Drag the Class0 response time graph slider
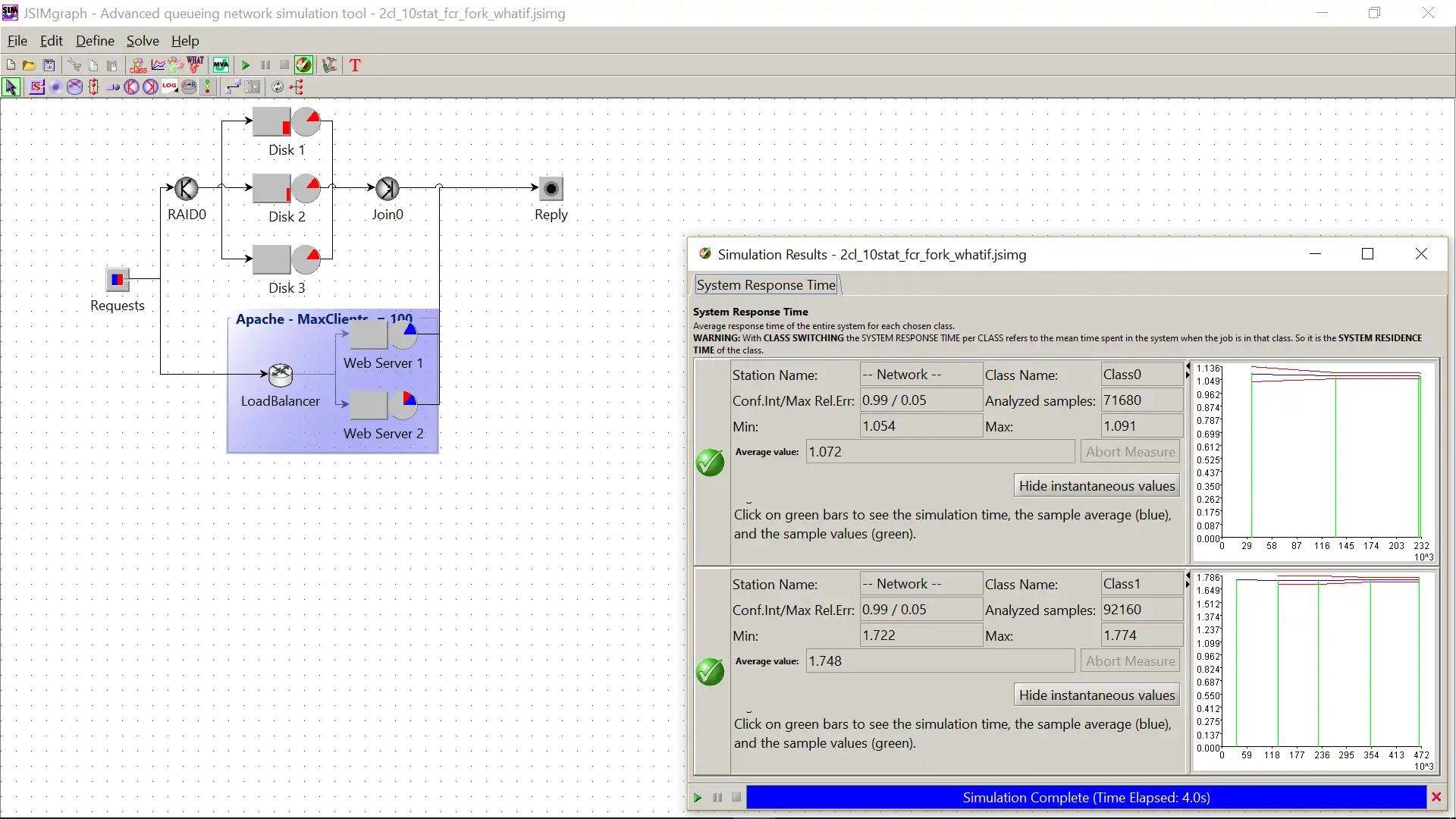The height and width of the screenshot is (819, 1456). pyautogui.click(x=1188, y=373)
